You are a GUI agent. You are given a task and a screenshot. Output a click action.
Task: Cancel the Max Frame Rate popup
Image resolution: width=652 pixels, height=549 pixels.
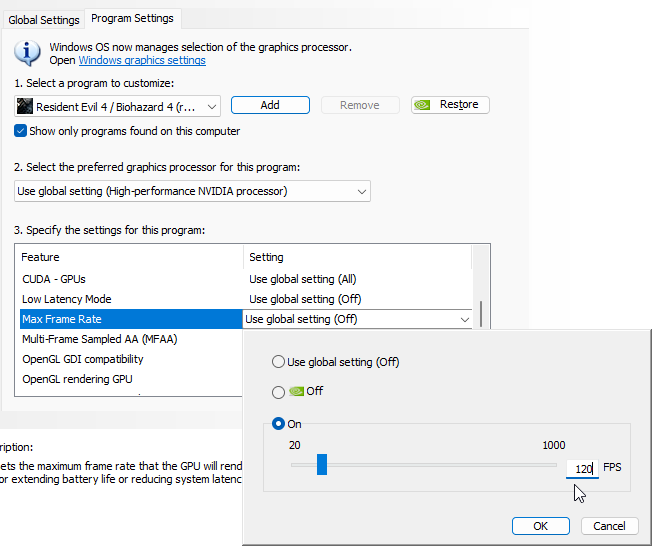tap(609, 526)
